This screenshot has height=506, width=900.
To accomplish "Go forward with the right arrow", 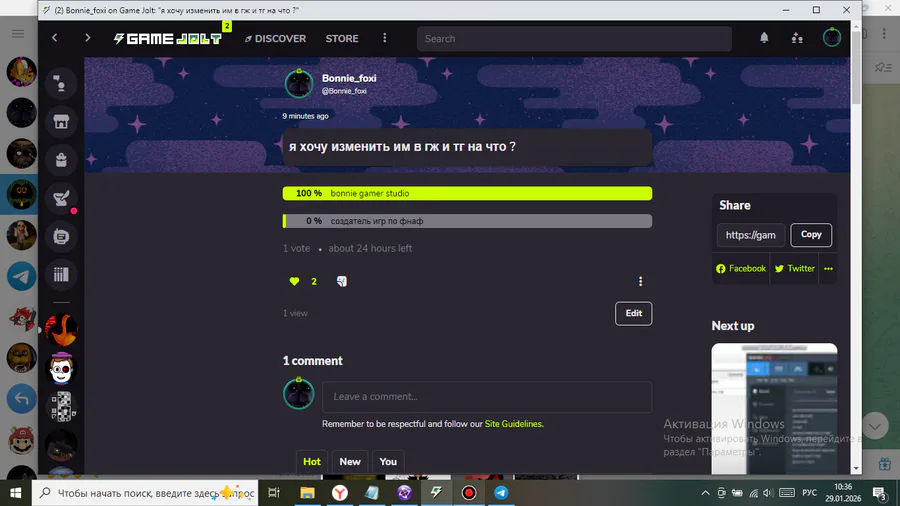I will [87, 38].
